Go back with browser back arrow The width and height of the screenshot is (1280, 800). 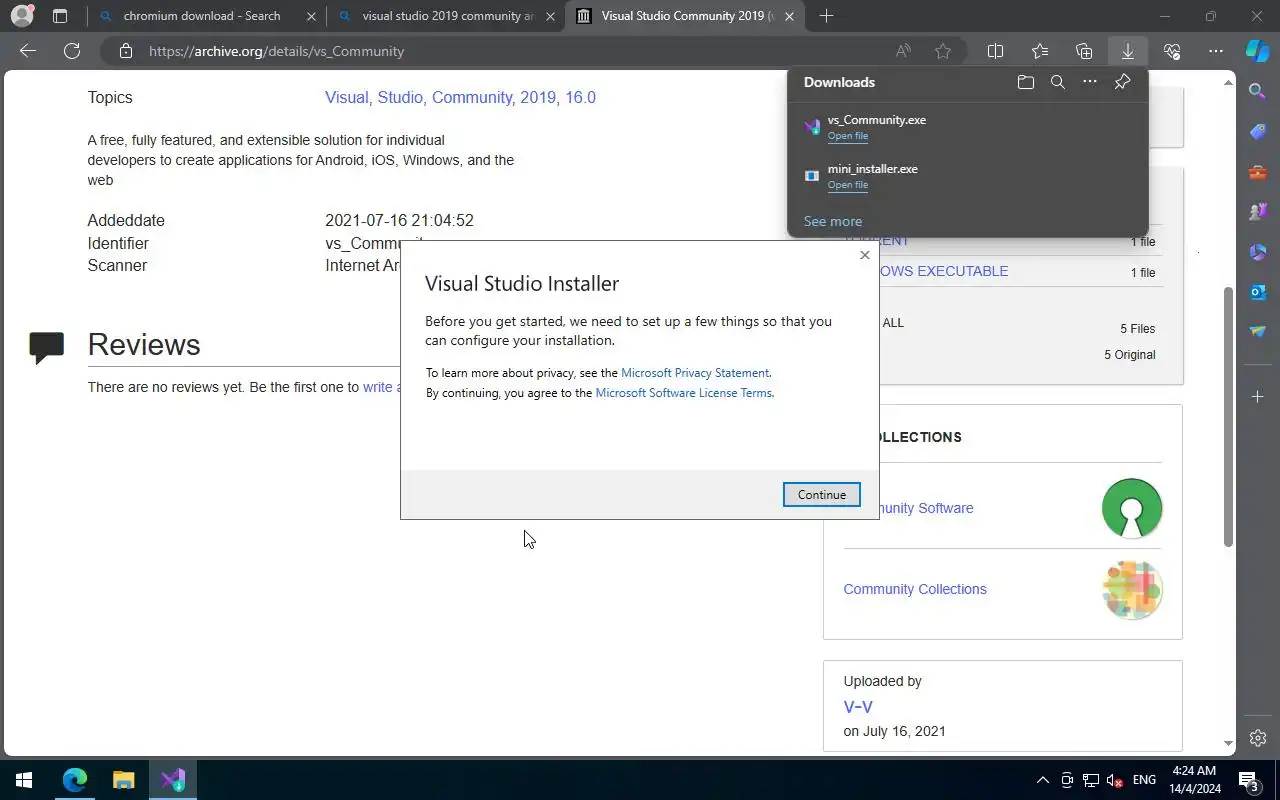point(28,51)
